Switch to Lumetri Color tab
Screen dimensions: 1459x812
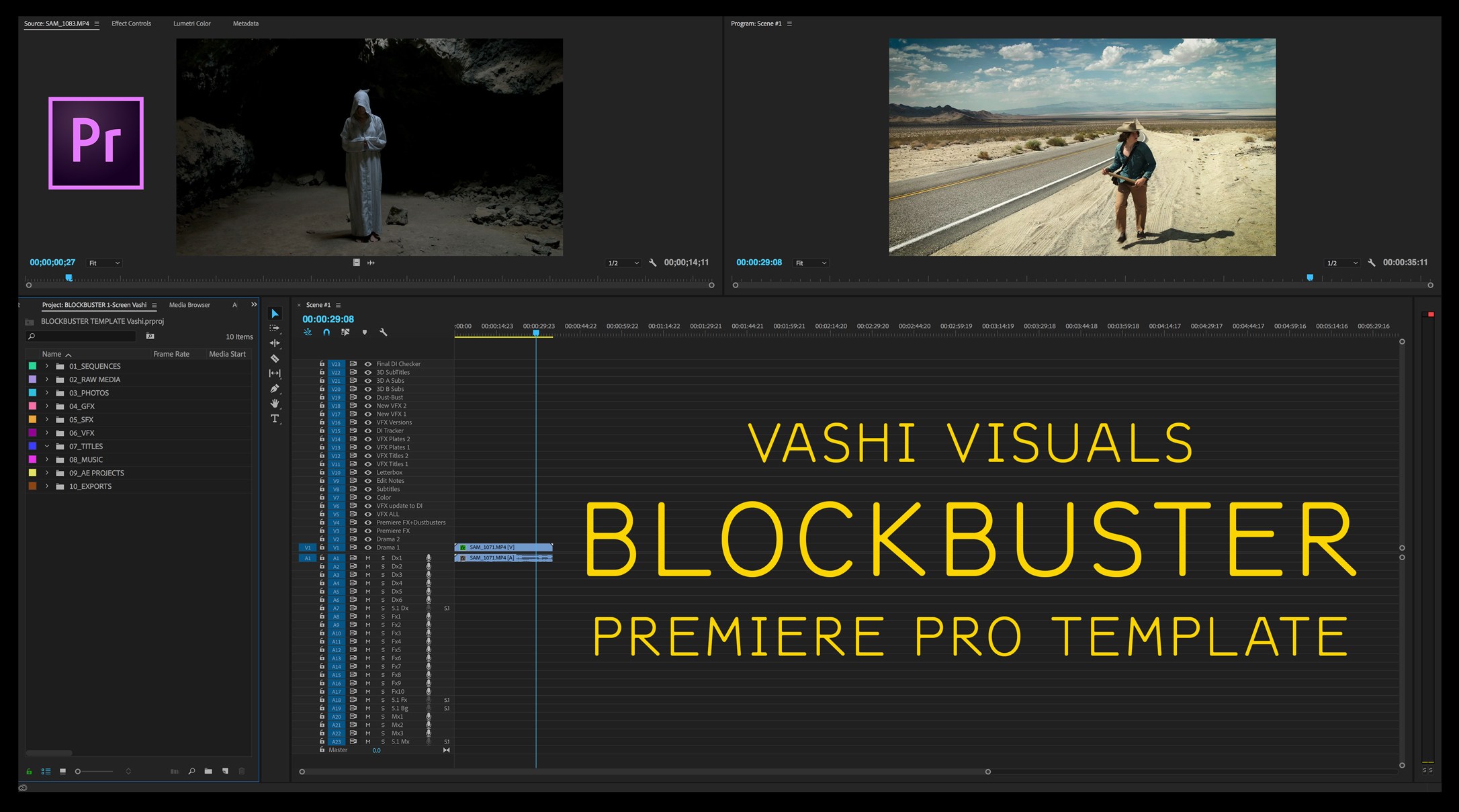pos(192,24)
